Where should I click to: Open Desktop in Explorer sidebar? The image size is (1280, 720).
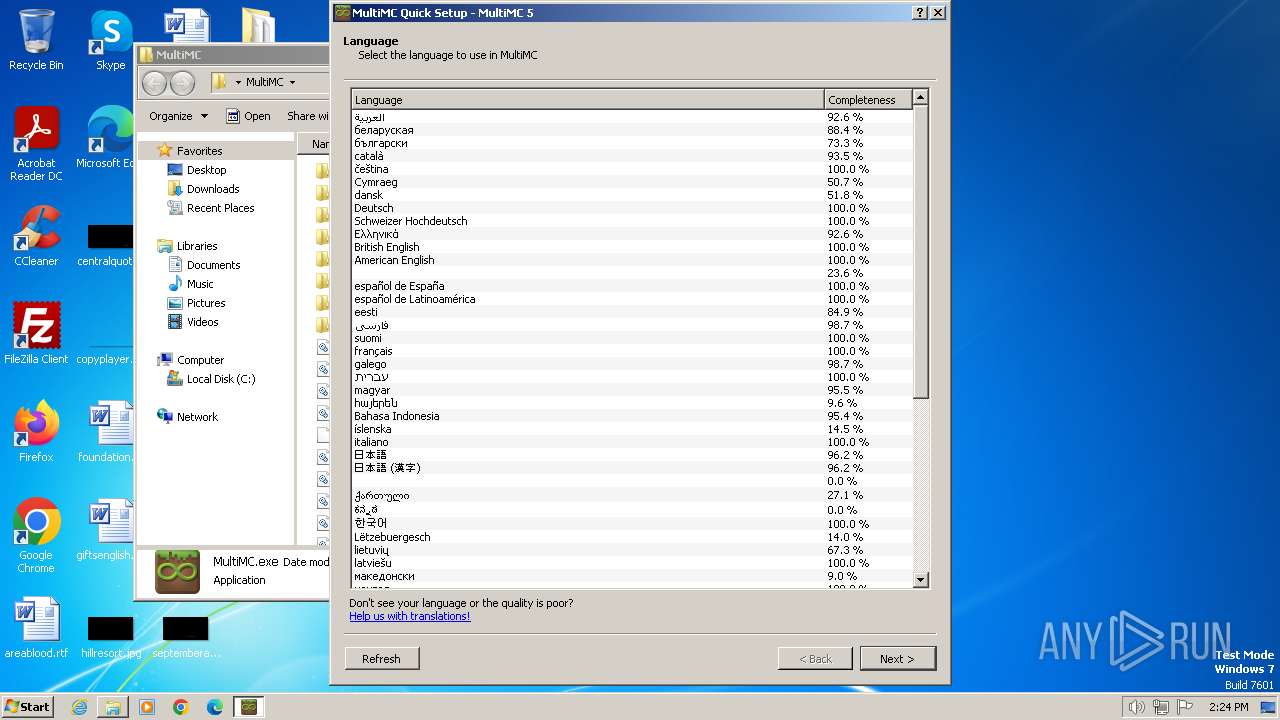click(x=206, y=170)
